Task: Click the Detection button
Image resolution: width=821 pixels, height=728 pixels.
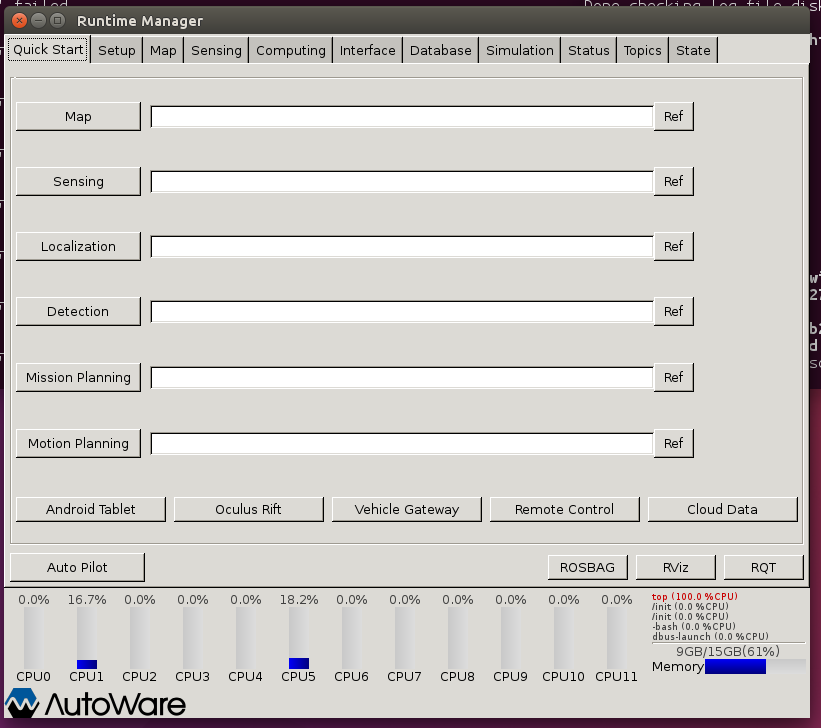Action: (78, 311)
